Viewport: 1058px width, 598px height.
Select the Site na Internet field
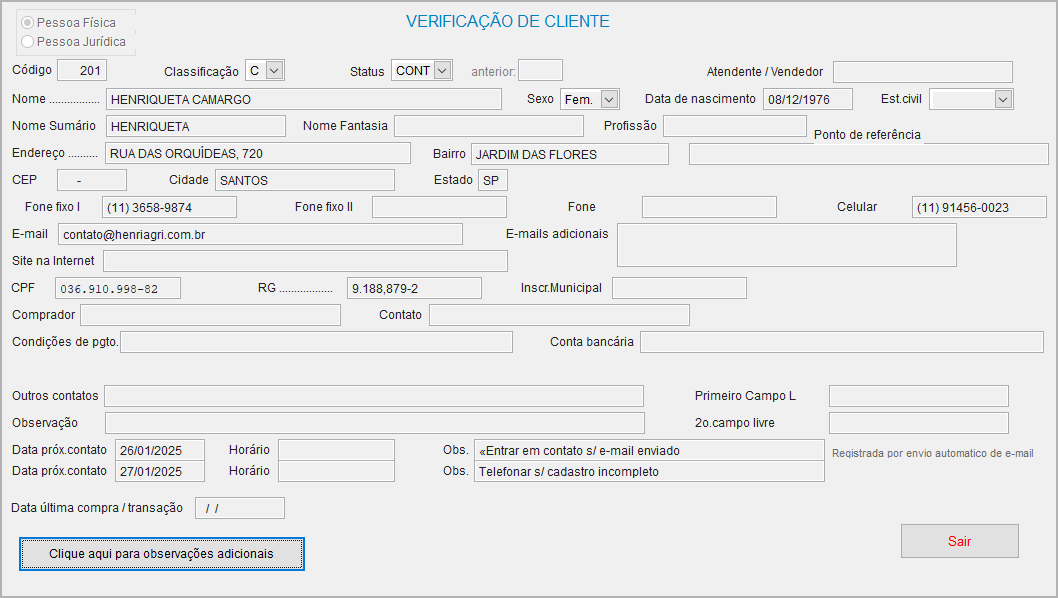tap(305, 261)
